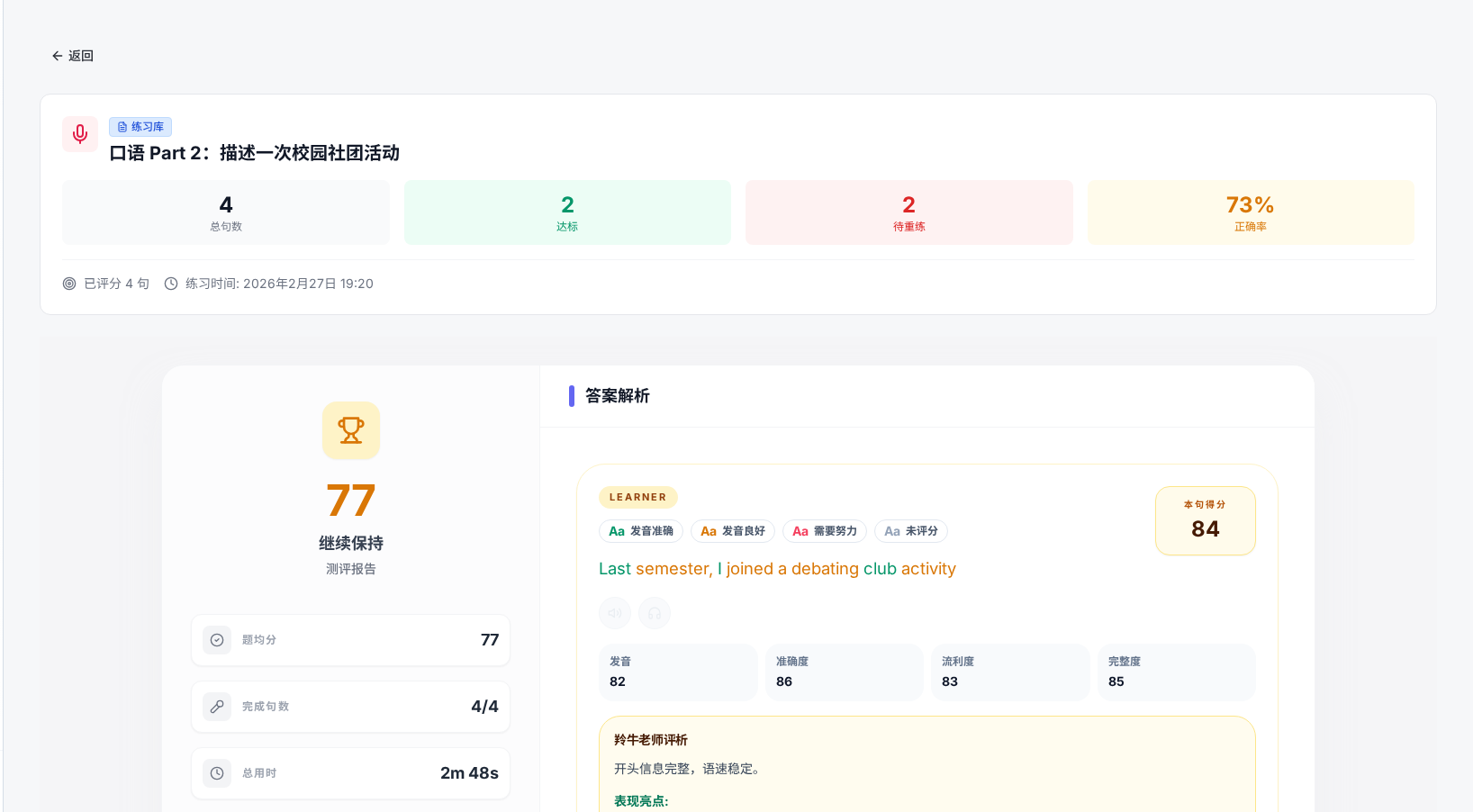
Task: Play recording with headphone icon
Action: pos(655,613)
